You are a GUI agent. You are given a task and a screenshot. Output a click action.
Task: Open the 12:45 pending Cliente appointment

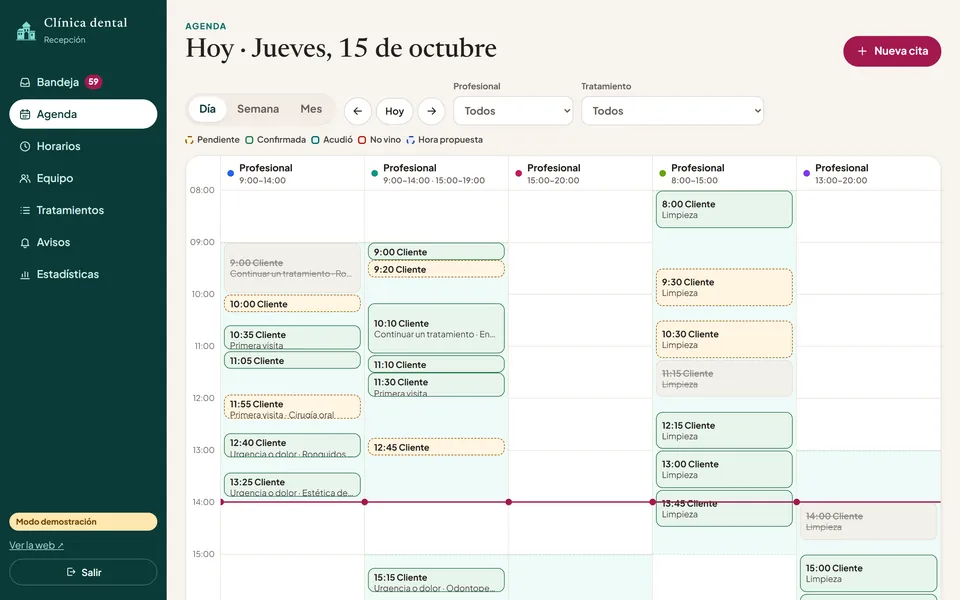(x=436, y=448)
